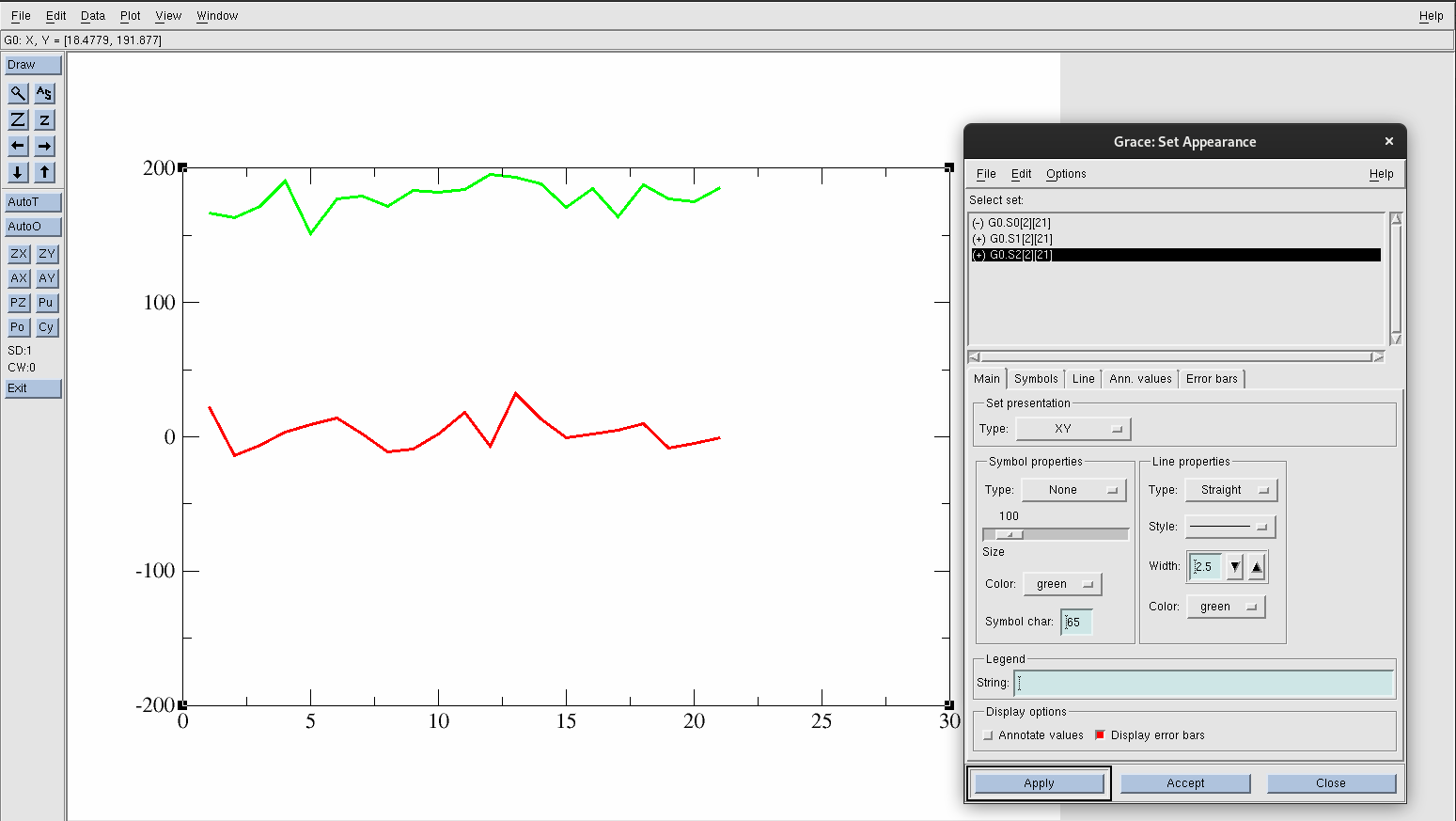Click the Apply button

(x=1039, y=783)
